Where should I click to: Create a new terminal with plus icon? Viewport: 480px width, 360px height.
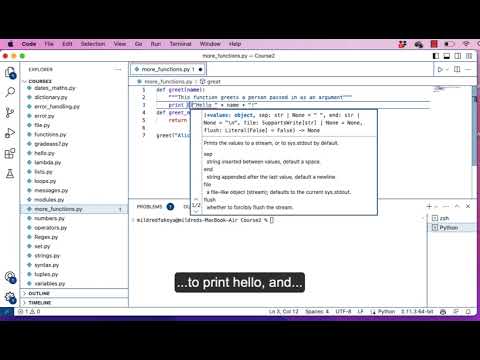coord(429,206)
